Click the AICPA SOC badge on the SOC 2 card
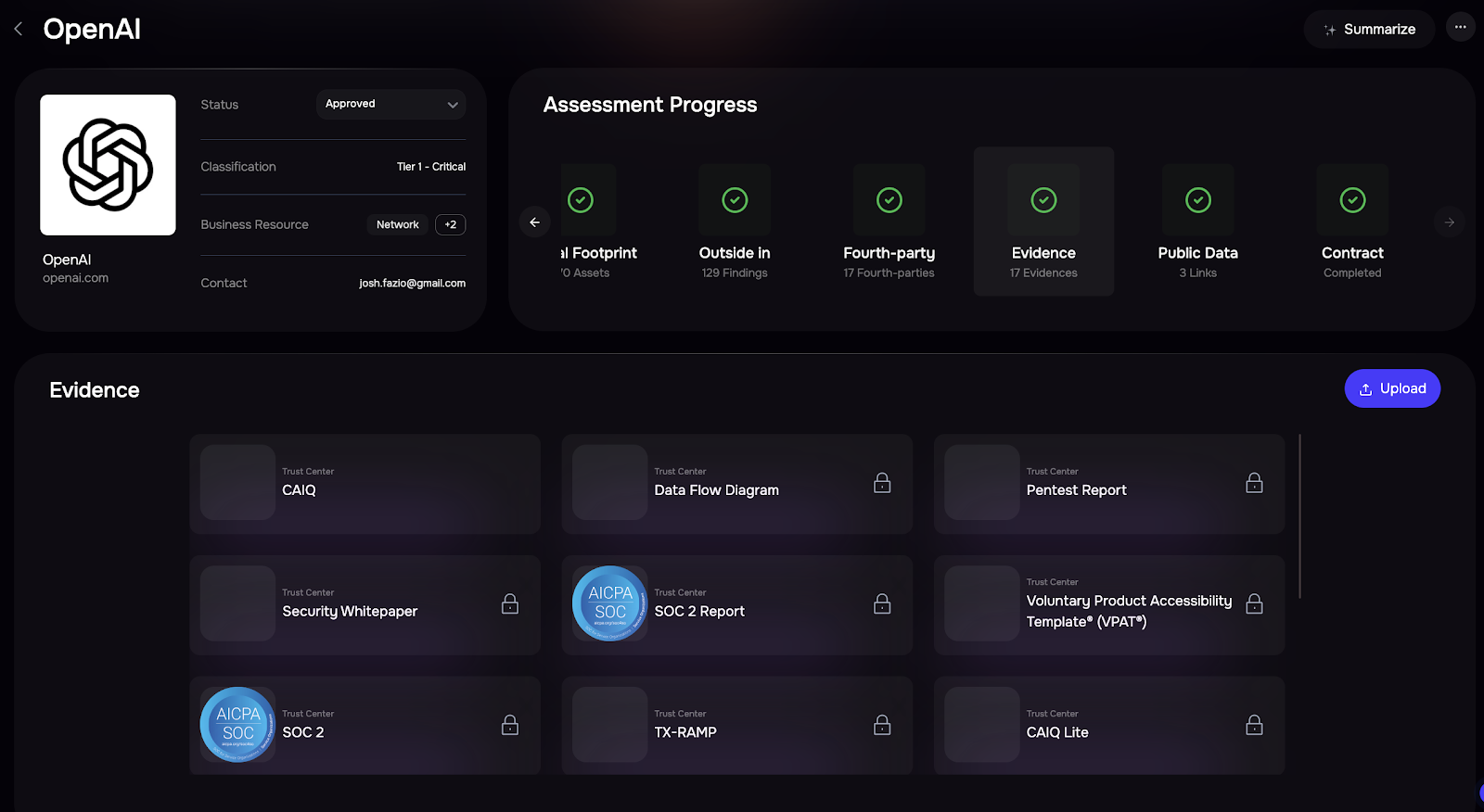The width and height of the screenshot is (1484, 812). [237, 724]
